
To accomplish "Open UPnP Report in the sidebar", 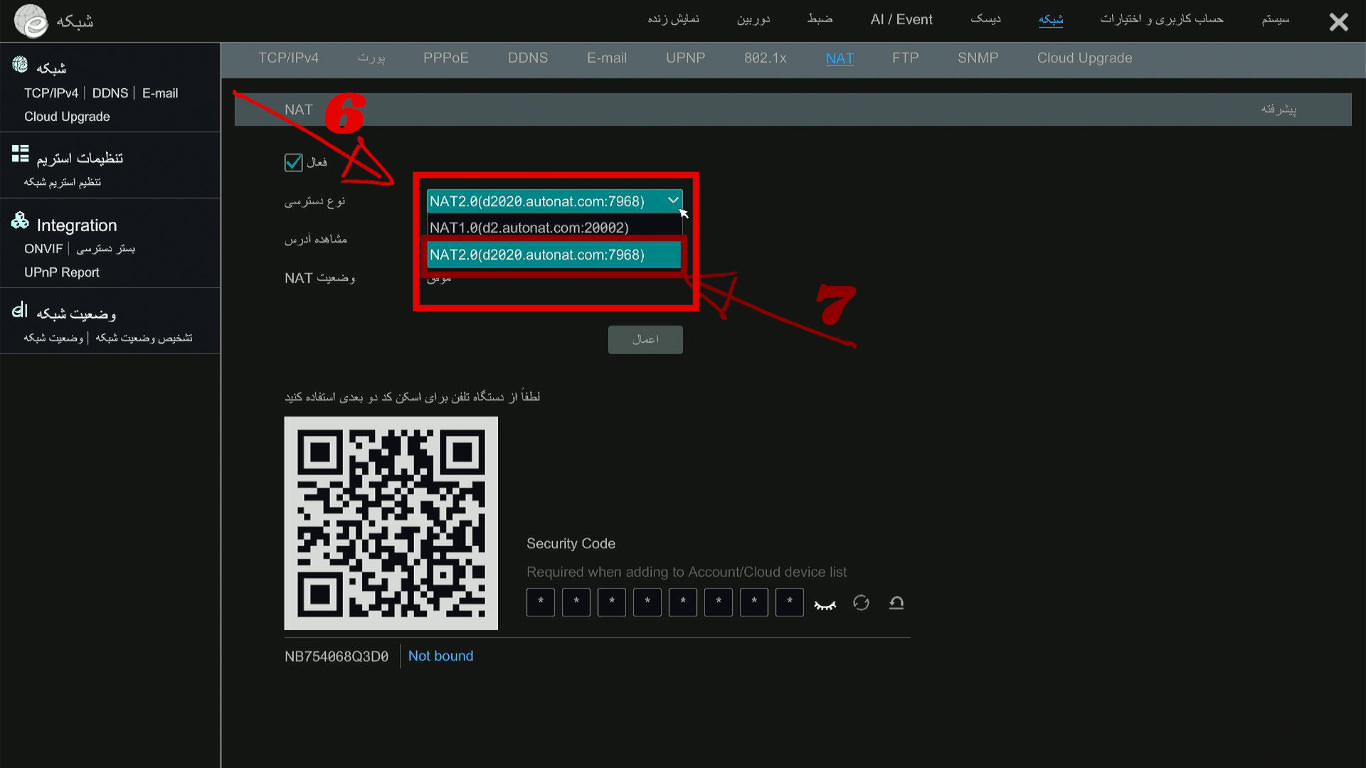I will point(62,272).
